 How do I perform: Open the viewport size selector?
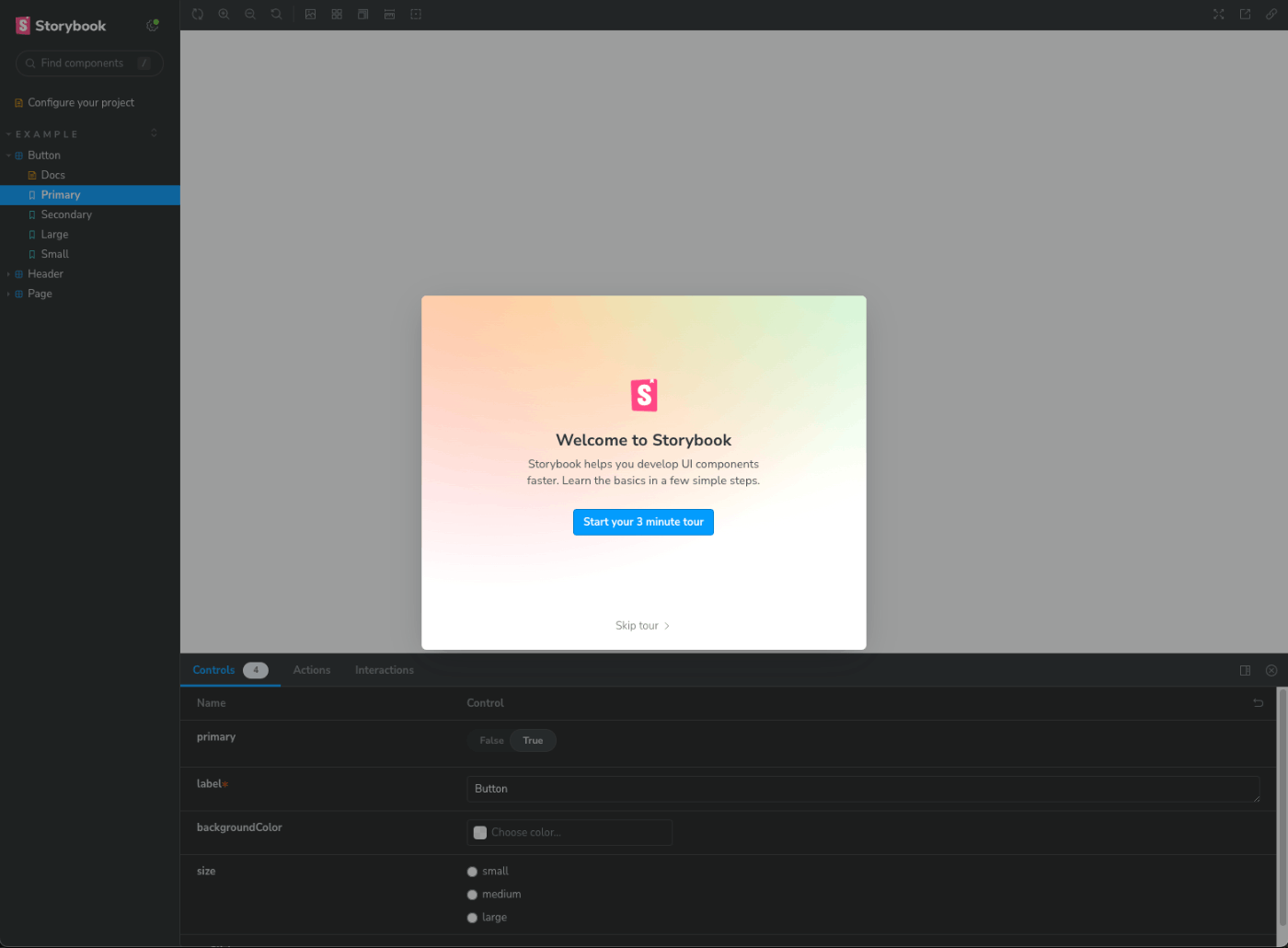tap(363, 15)
